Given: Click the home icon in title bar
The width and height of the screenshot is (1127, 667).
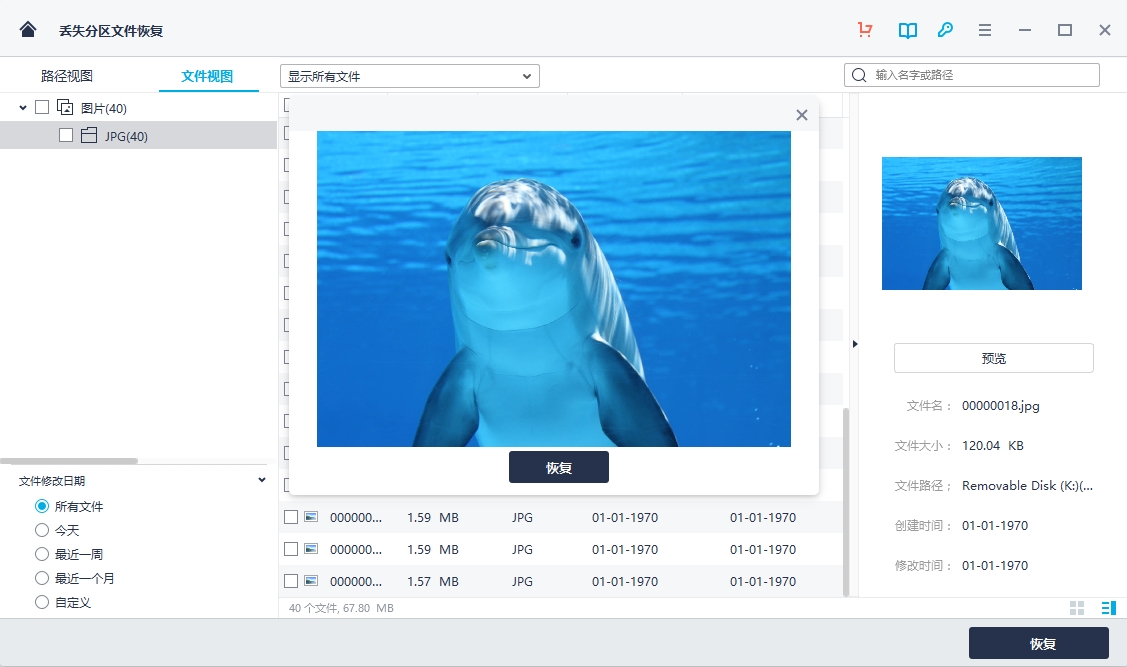Looking at the screenshot, I should (28, 30).
